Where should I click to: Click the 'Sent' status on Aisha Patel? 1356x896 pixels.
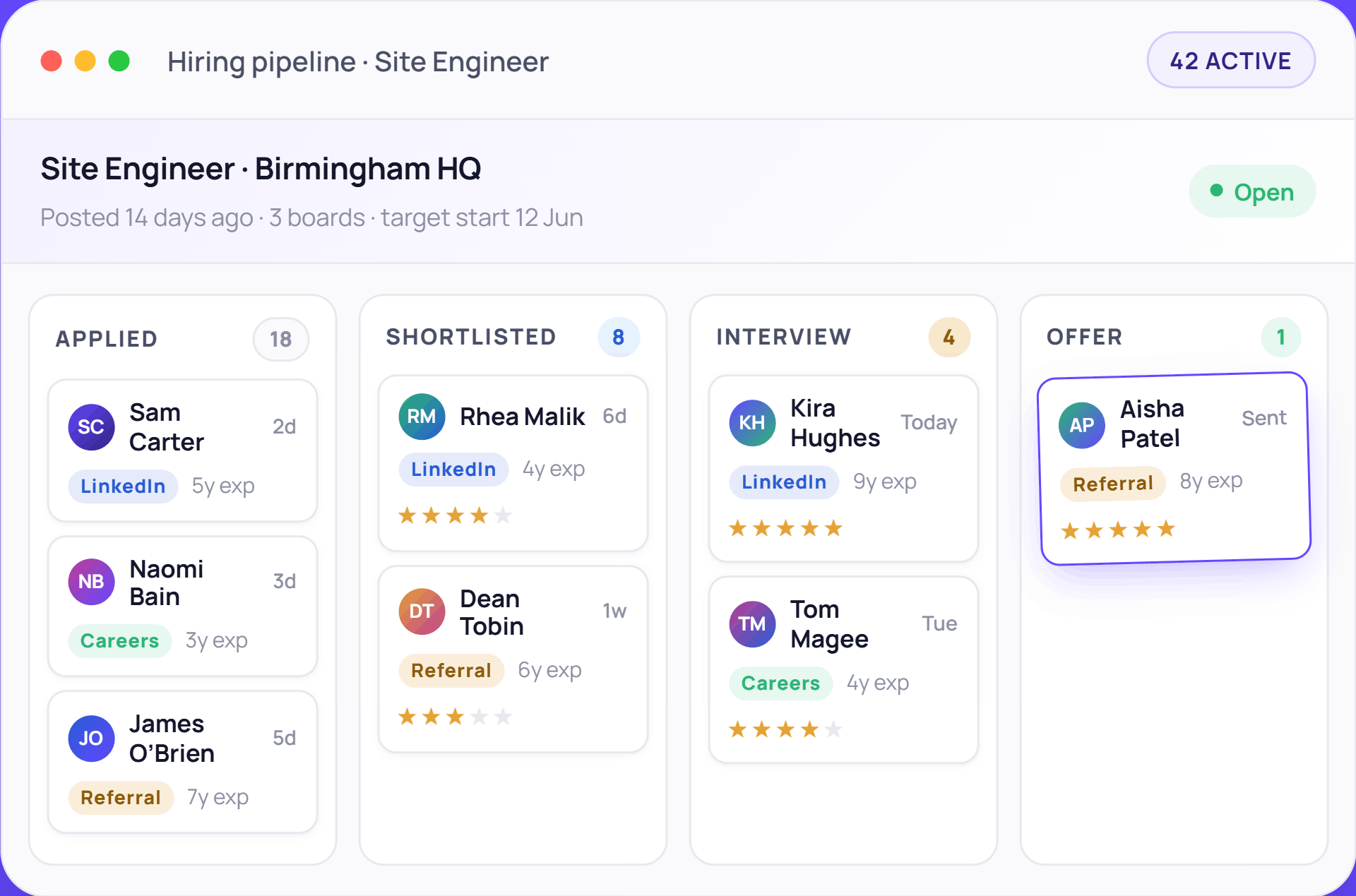click(x=1264, y=418)
